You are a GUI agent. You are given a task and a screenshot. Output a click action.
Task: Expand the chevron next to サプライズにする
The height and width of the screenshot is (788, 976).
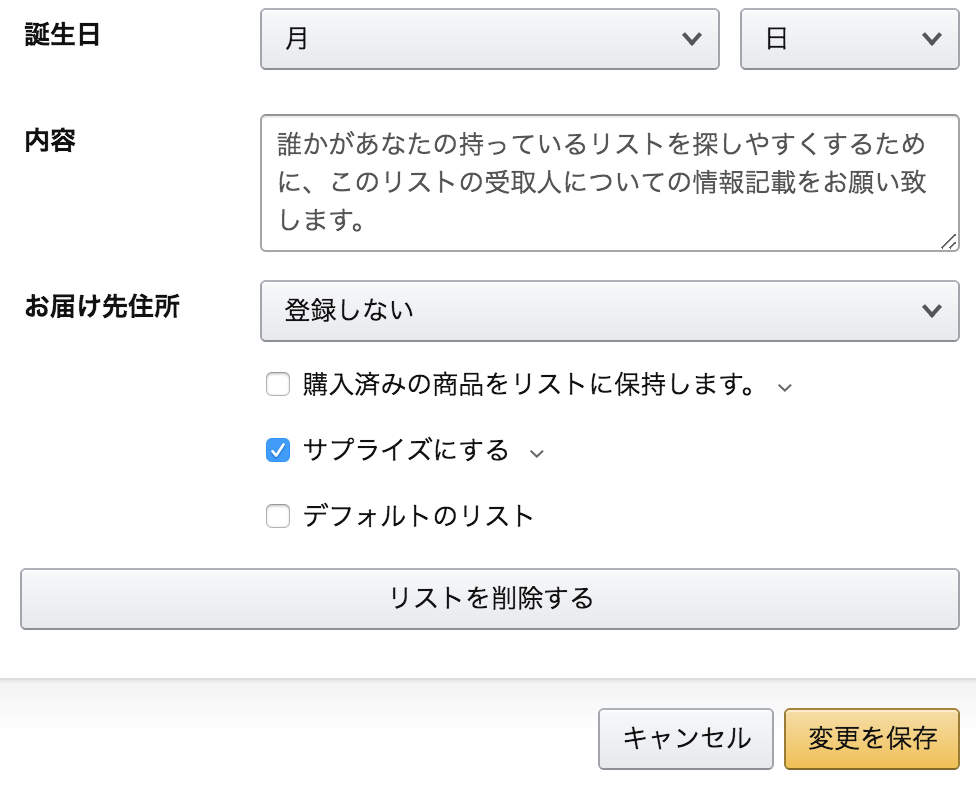tap(537, 454)
